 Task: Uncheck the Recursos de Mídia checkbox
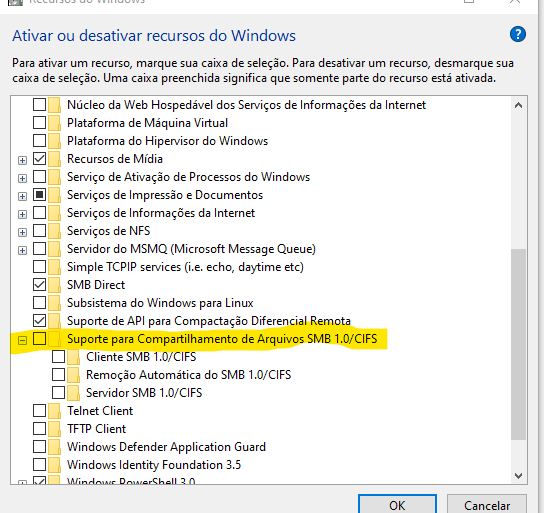click(x=39, y=159)
